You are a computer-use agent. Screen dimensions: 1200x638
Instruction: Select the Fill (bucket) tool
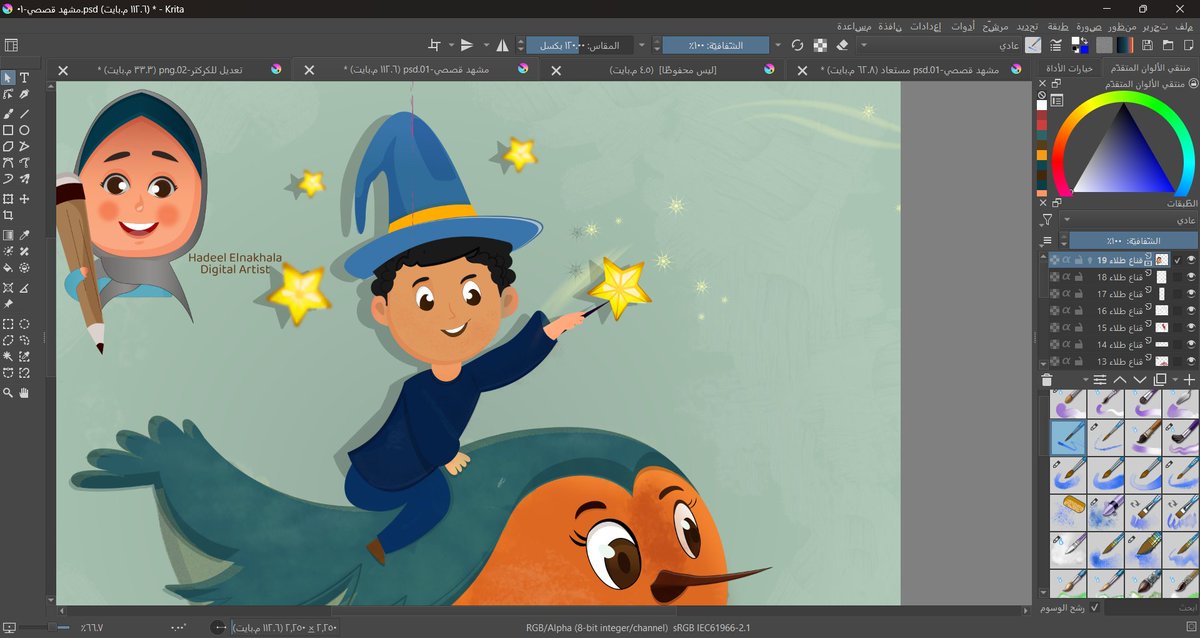coord(9,268)
